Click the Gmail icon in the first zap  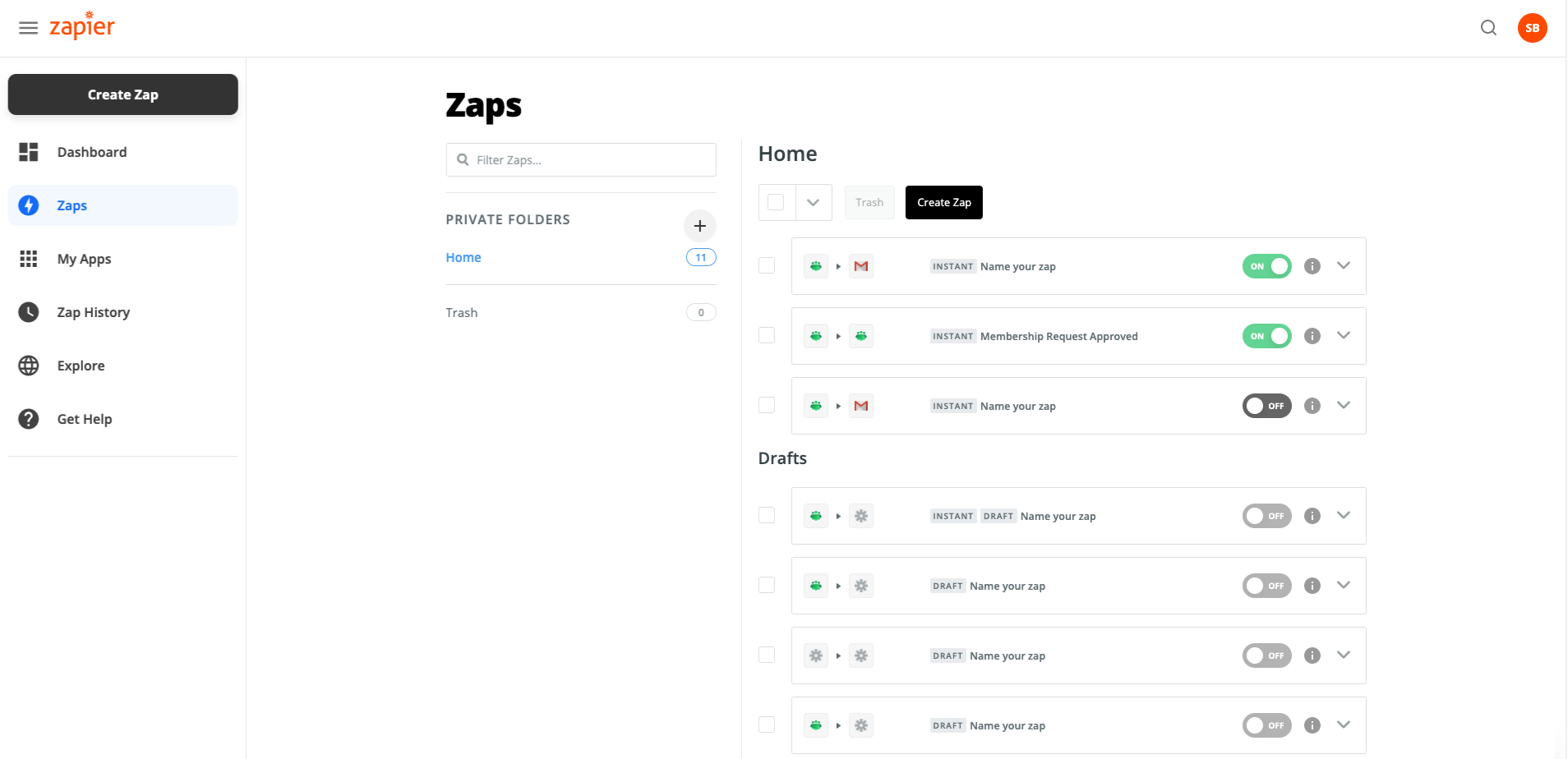coord(860,265)
